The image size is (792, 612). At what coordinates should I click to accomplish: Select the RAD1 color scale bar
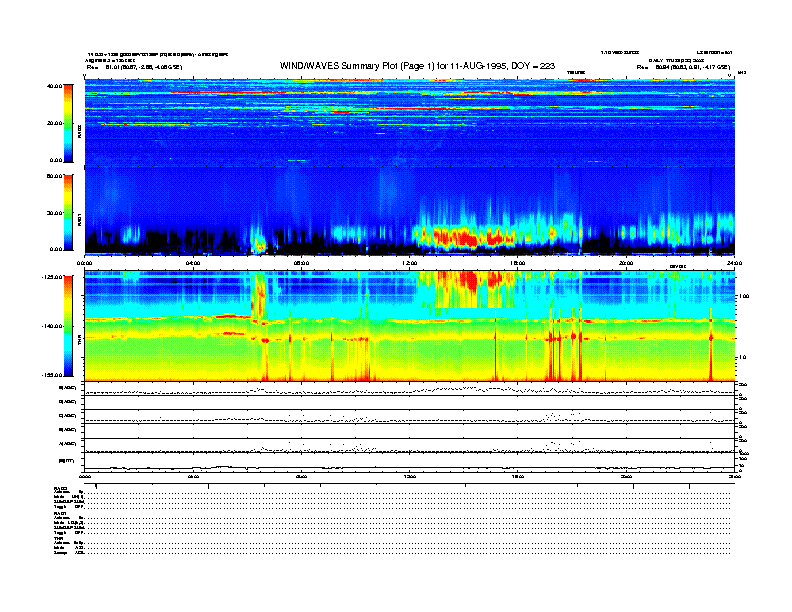(68, 212)
